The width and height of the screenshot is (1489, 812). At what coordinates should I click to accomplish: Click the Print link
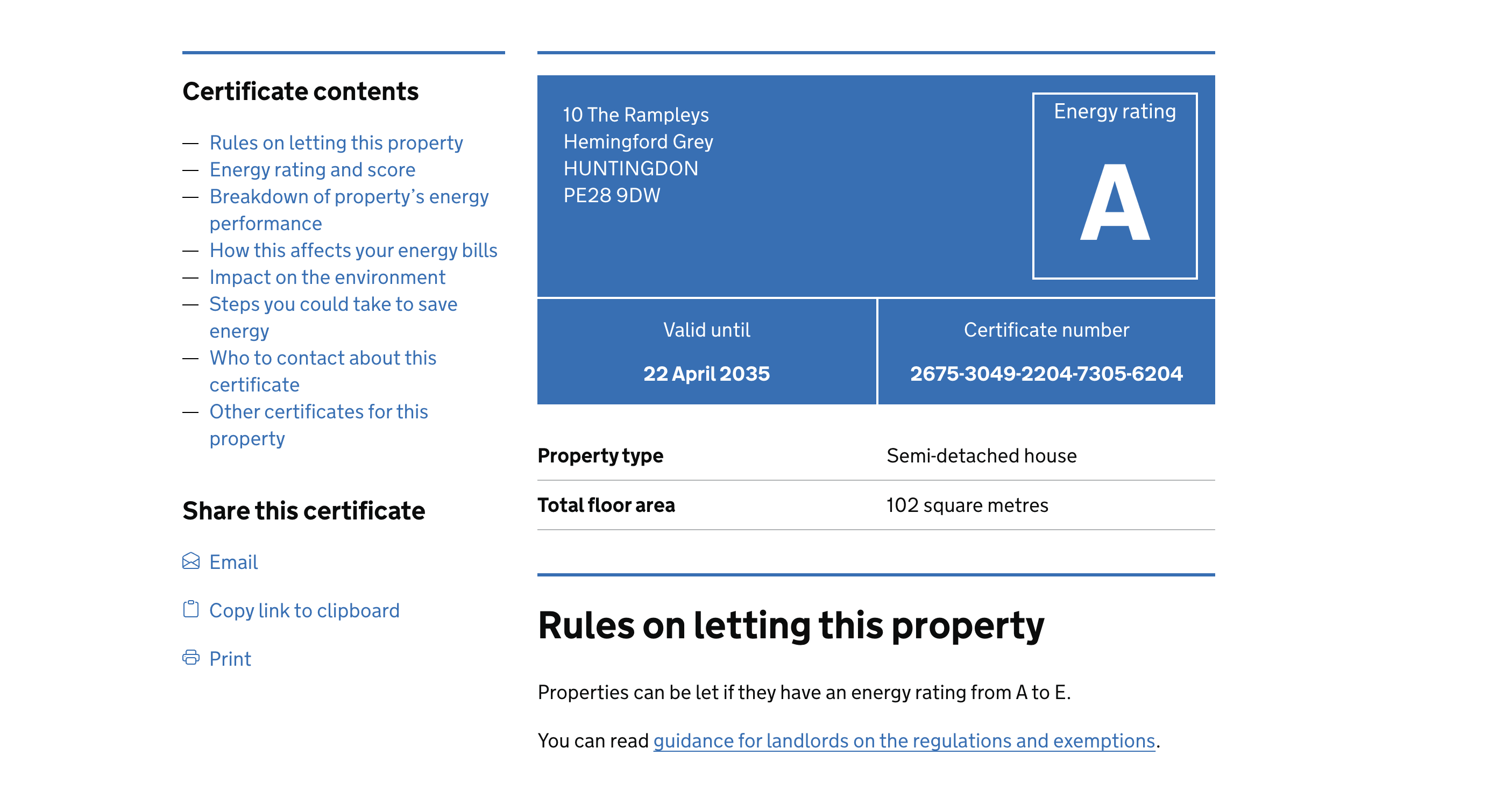[230, 659]
